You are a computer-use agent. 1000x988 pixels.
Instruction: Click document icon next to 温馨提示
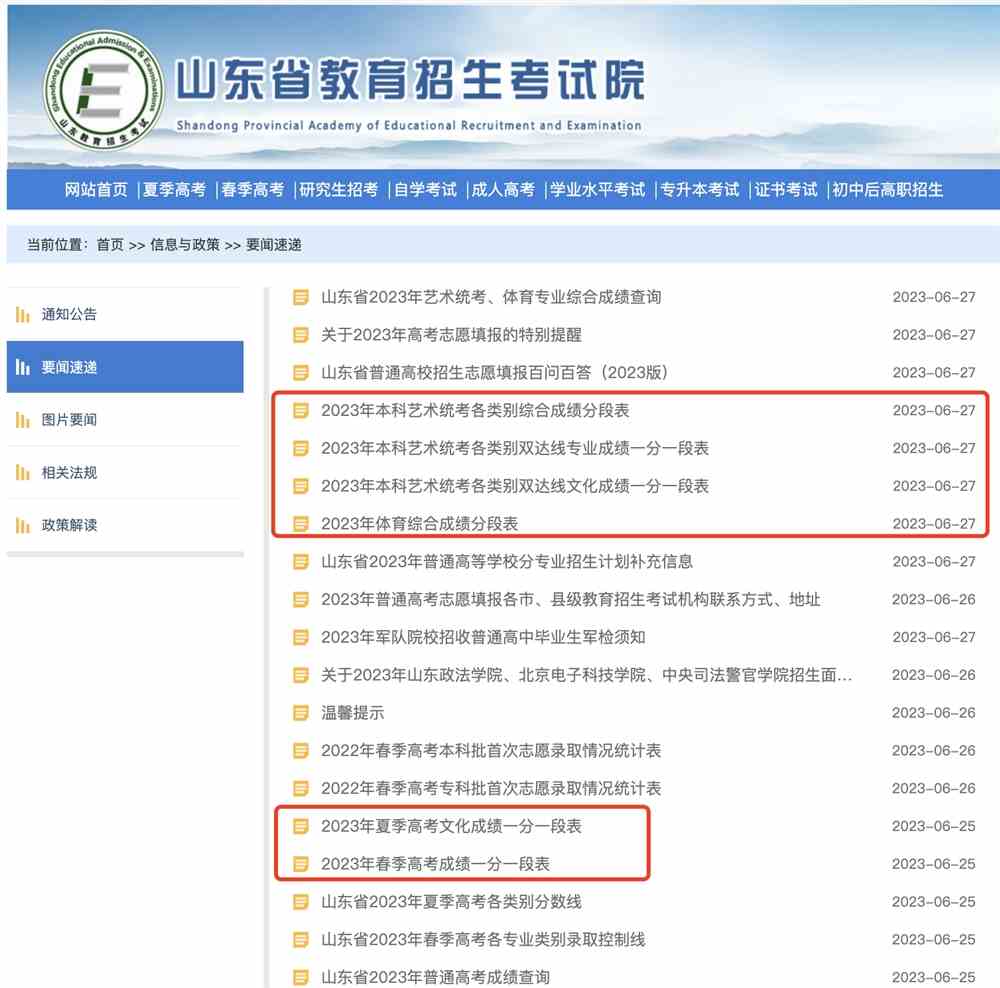click(300, 713)
